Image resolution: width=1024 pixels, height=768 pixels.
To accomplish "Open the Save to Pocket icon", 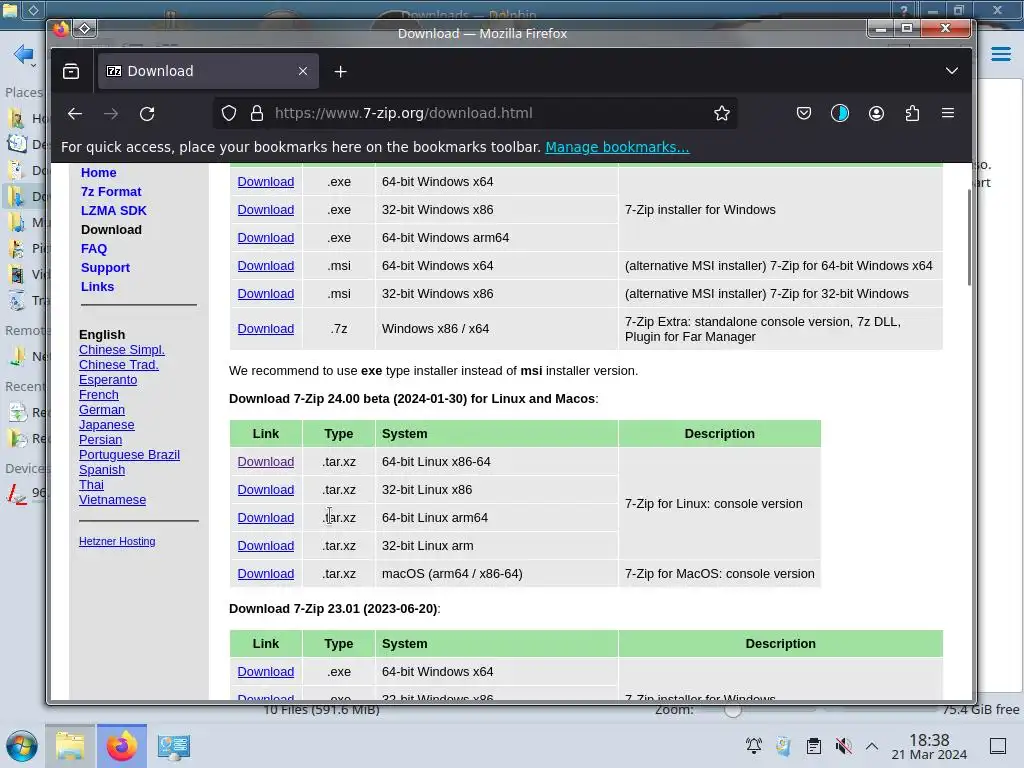I will 804,114.
